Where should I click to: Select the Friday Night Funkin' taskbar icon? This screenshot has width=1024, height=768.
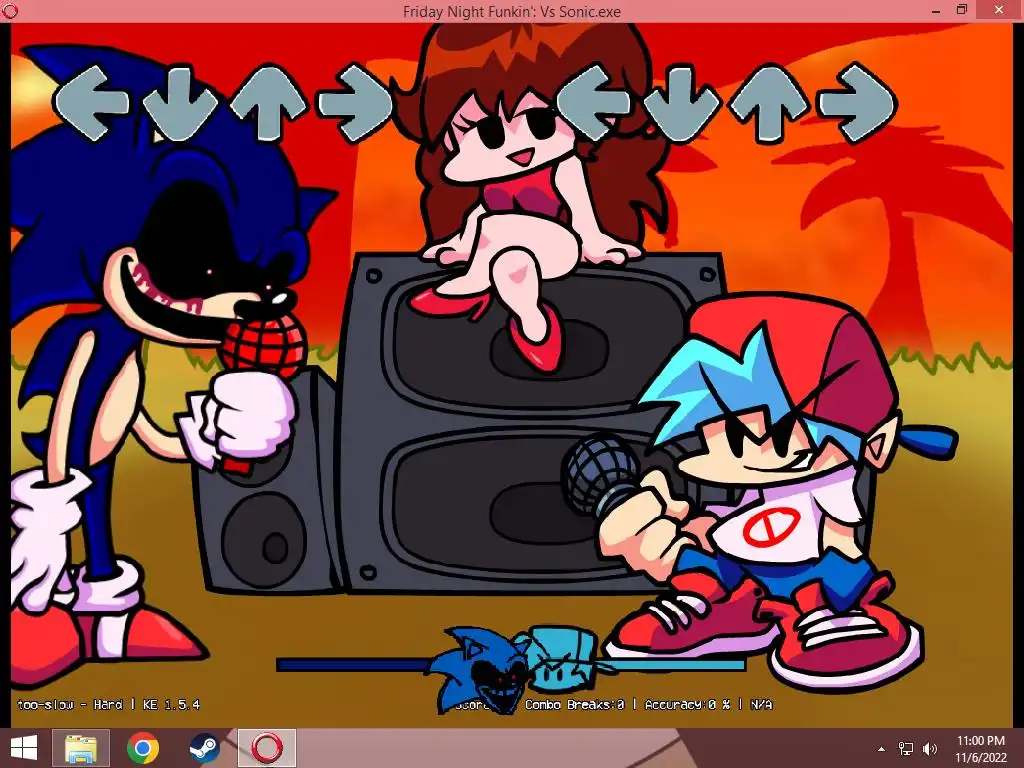coord(266,748)
